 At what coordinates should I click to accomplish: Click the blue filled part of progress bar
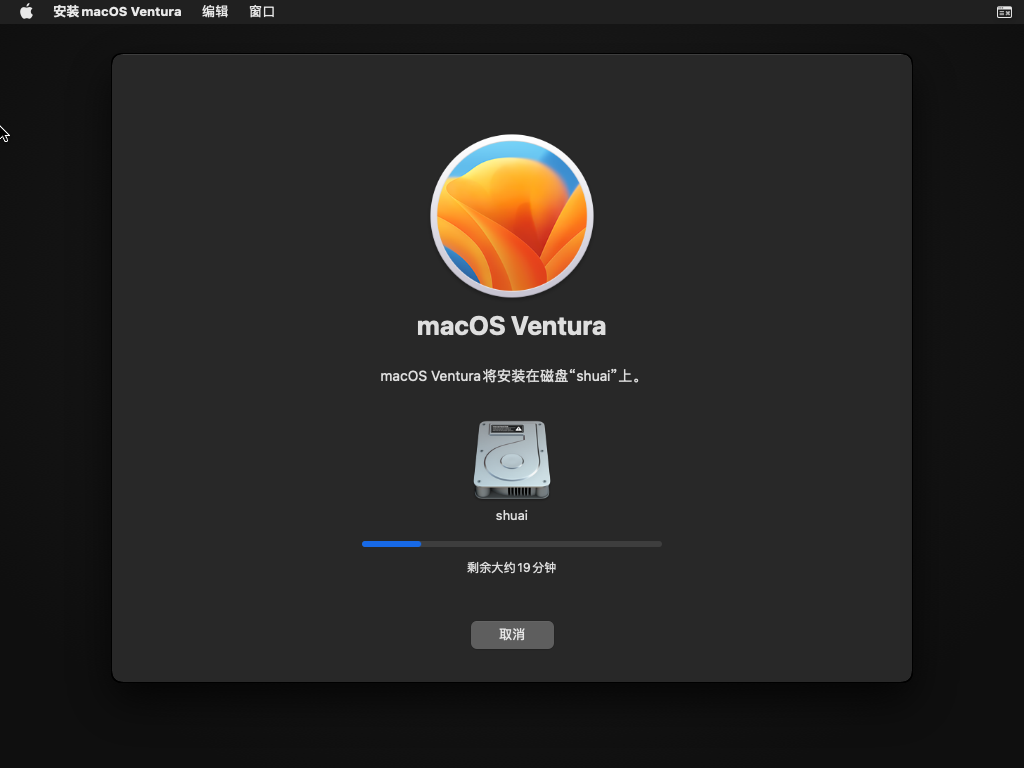[391, 544]
